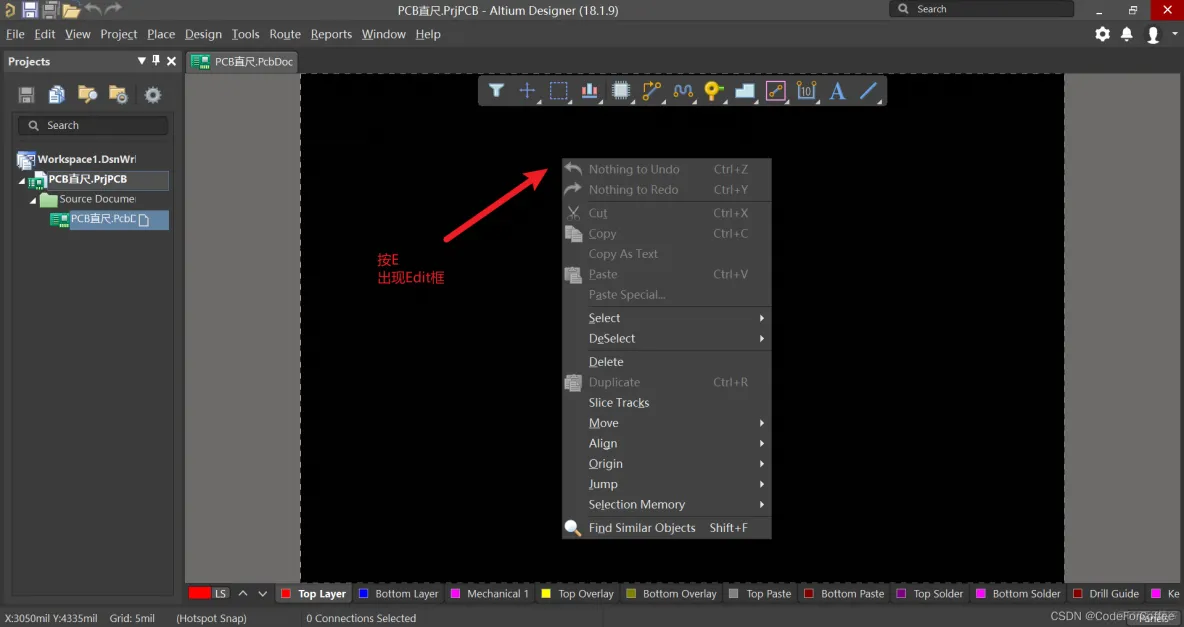Click the highlighted place track icon
The height and width of the screenshot is (627, 1184).
pos(775,91)
